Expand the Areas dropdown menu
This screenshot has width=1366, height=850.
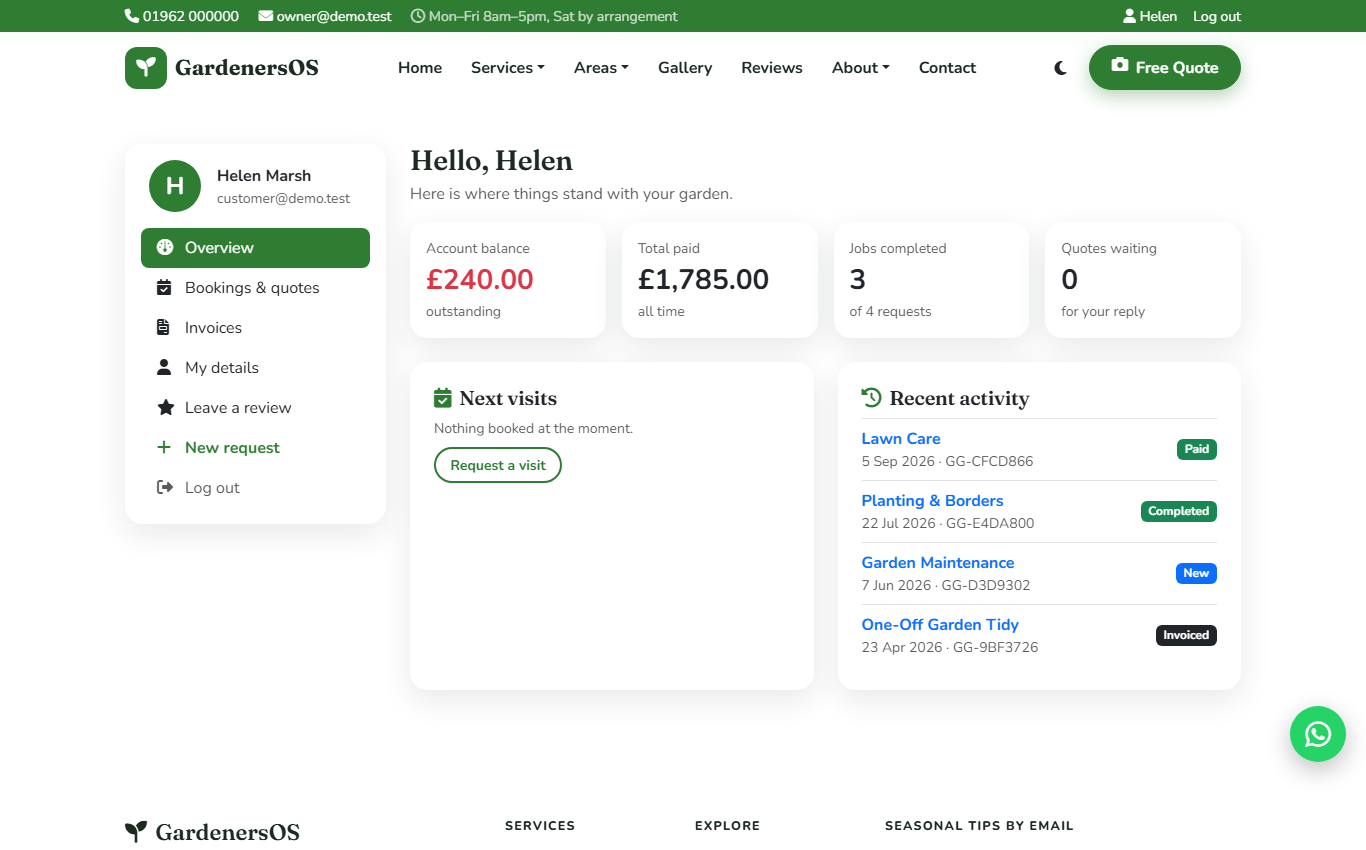coord(601,68)
